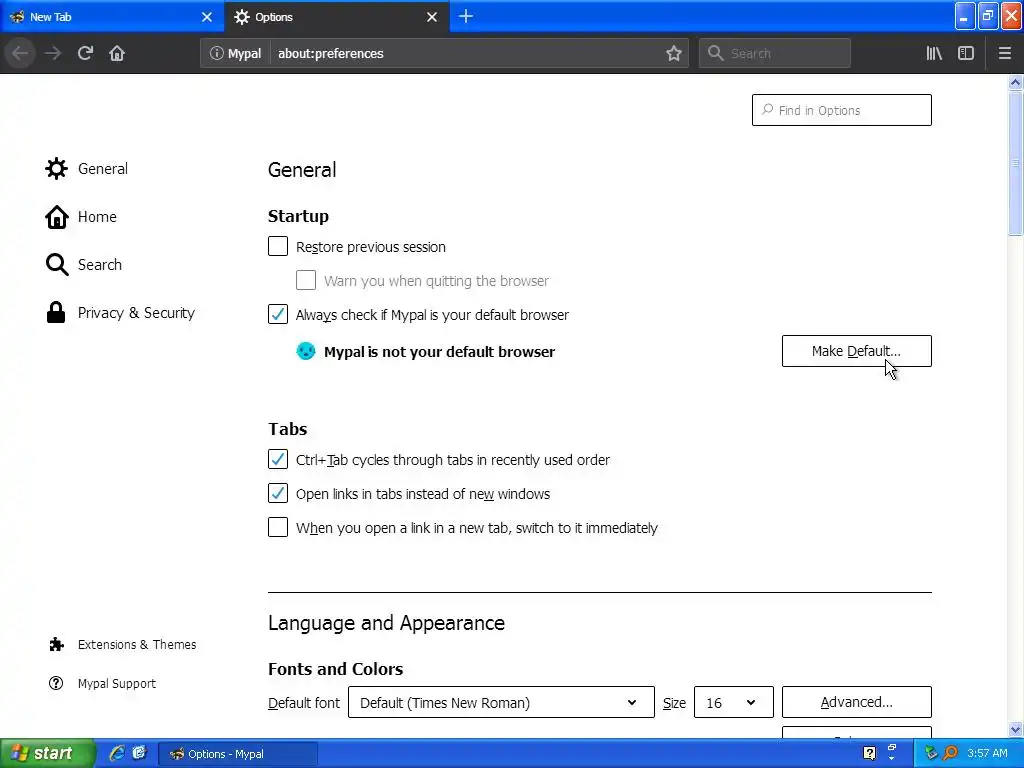Enable switch to new tab immediately checkbox
The height and width of the screenshot is (768, 1024).
click(278, 527)
